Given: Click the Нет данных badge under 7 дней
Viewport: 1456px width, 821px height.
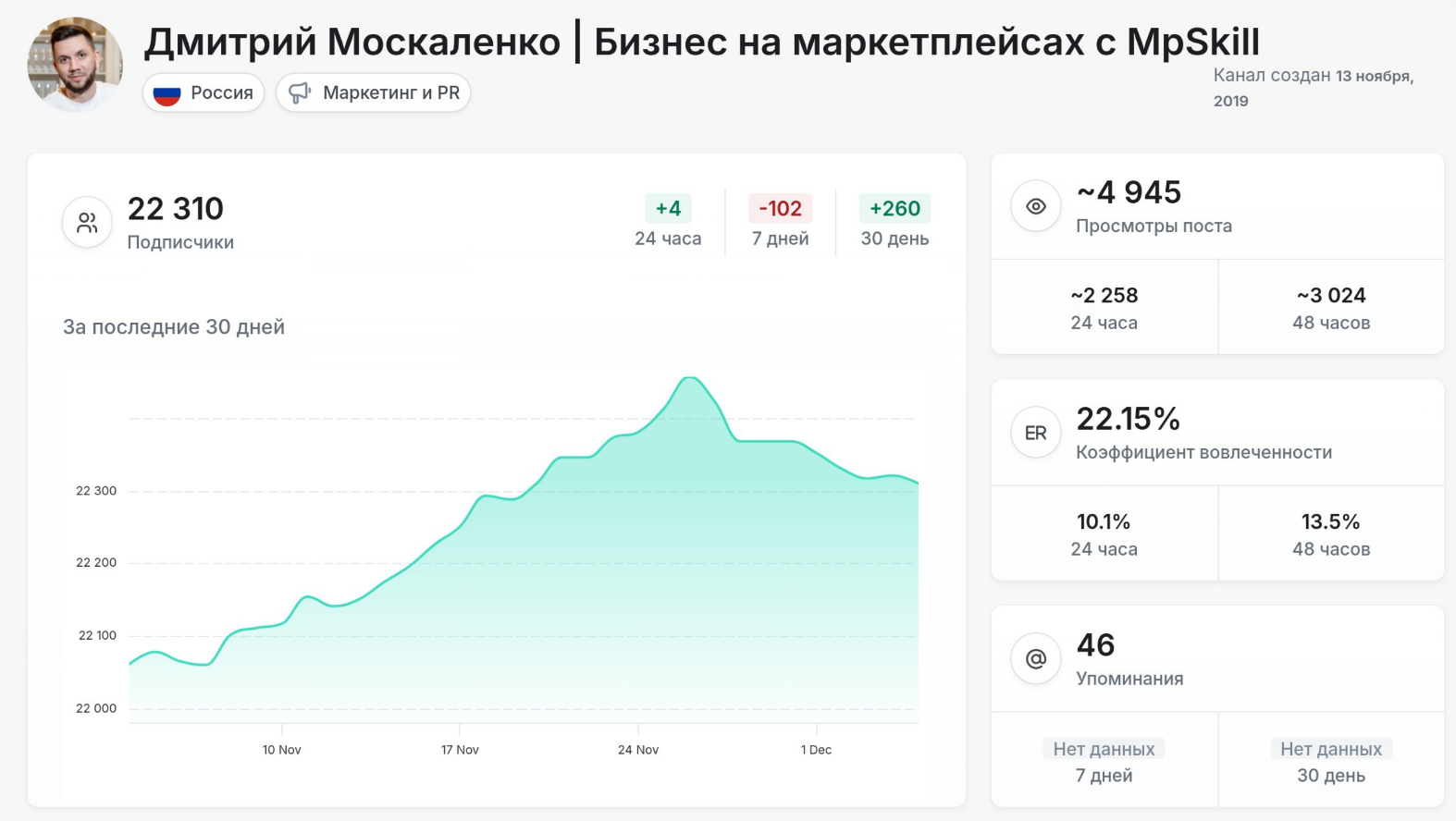Looking at the screenshot, I should [x=1104, y=748].
